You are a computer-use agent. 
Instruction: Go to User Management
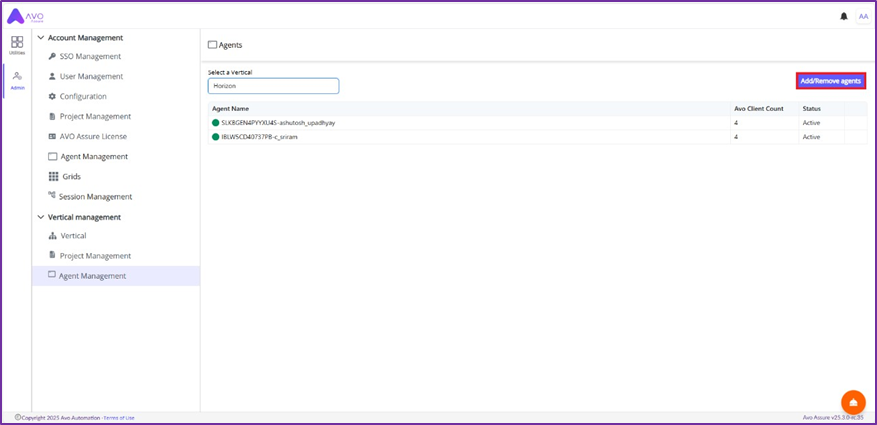point(91,77)
